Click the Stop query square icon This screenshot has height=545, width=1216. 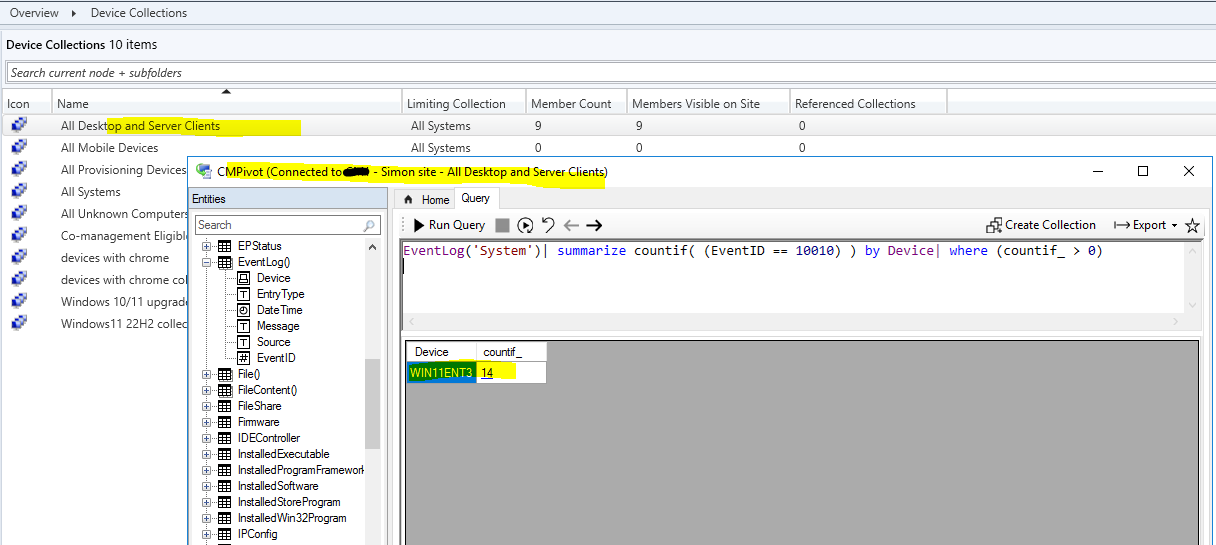[503, 226]
